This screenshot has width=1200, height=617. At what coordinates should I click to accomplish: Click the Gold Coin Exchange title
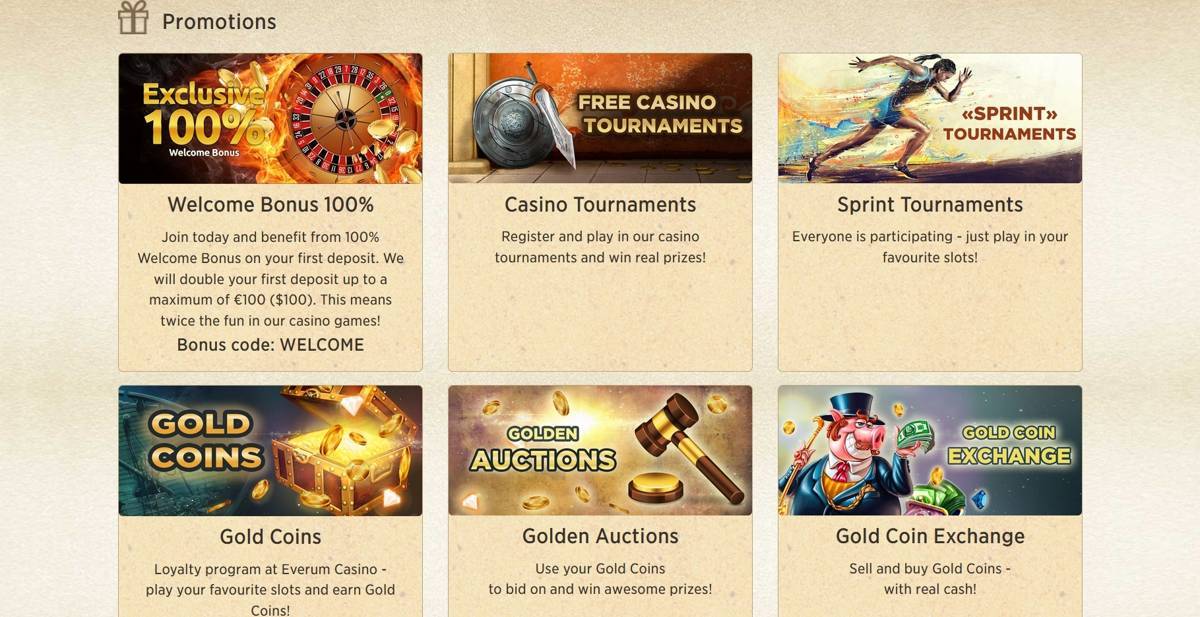point(930,537)
